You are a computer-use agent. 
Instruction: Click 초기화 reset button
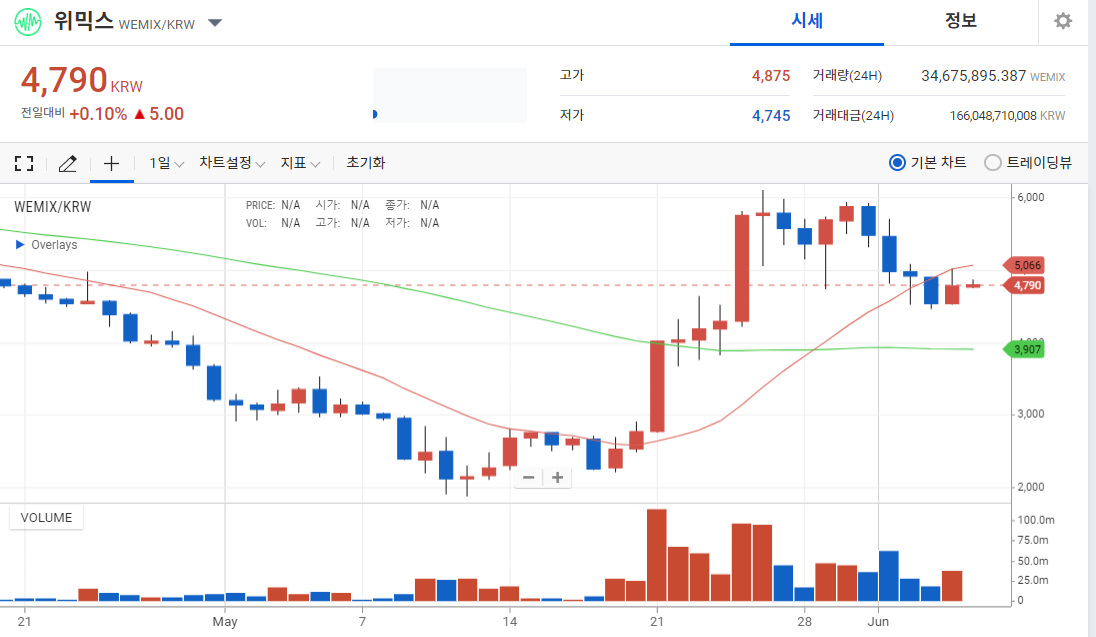tap(366, 163)
